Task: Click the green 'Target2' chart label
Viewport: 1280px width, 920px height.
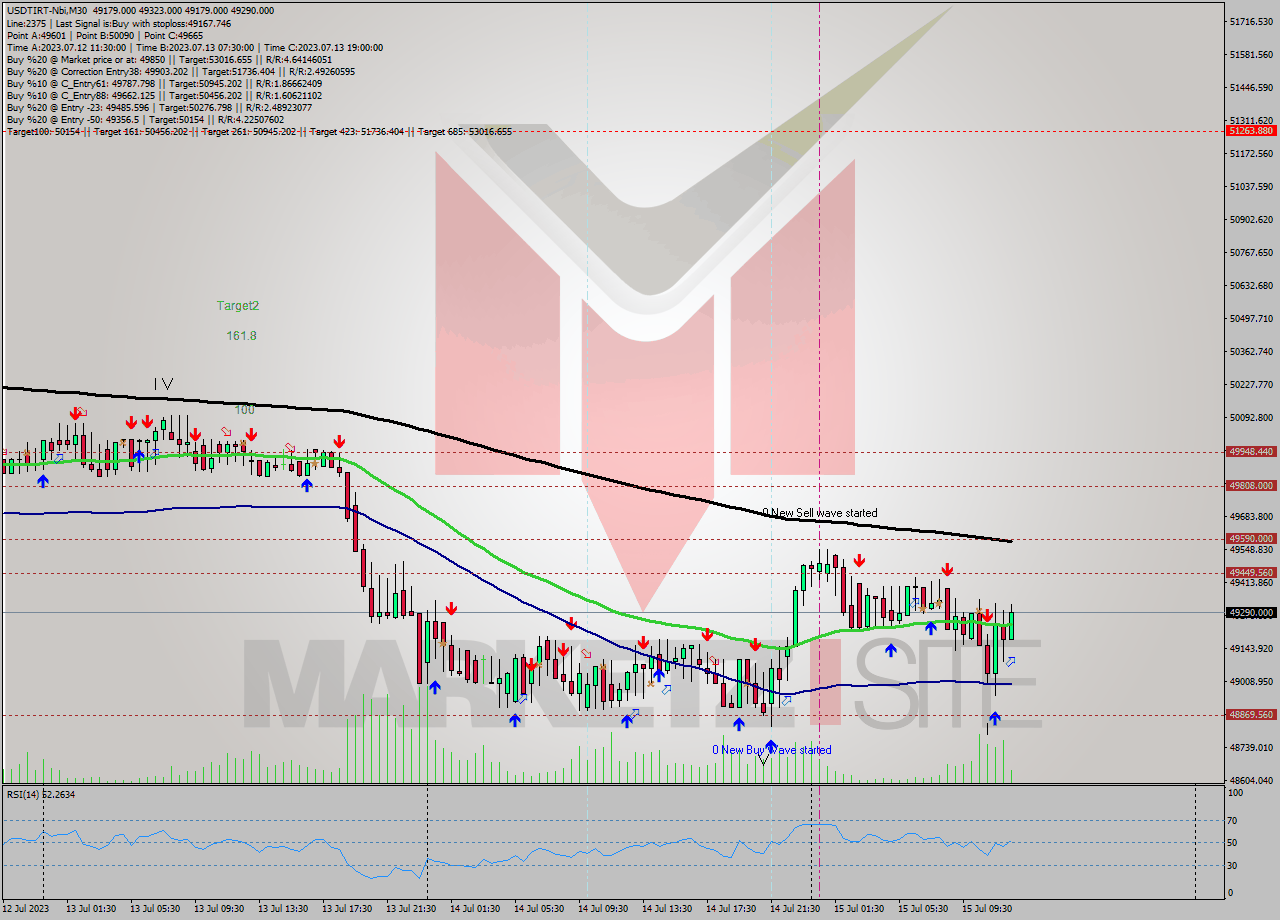Action: (x=238, y=305)
